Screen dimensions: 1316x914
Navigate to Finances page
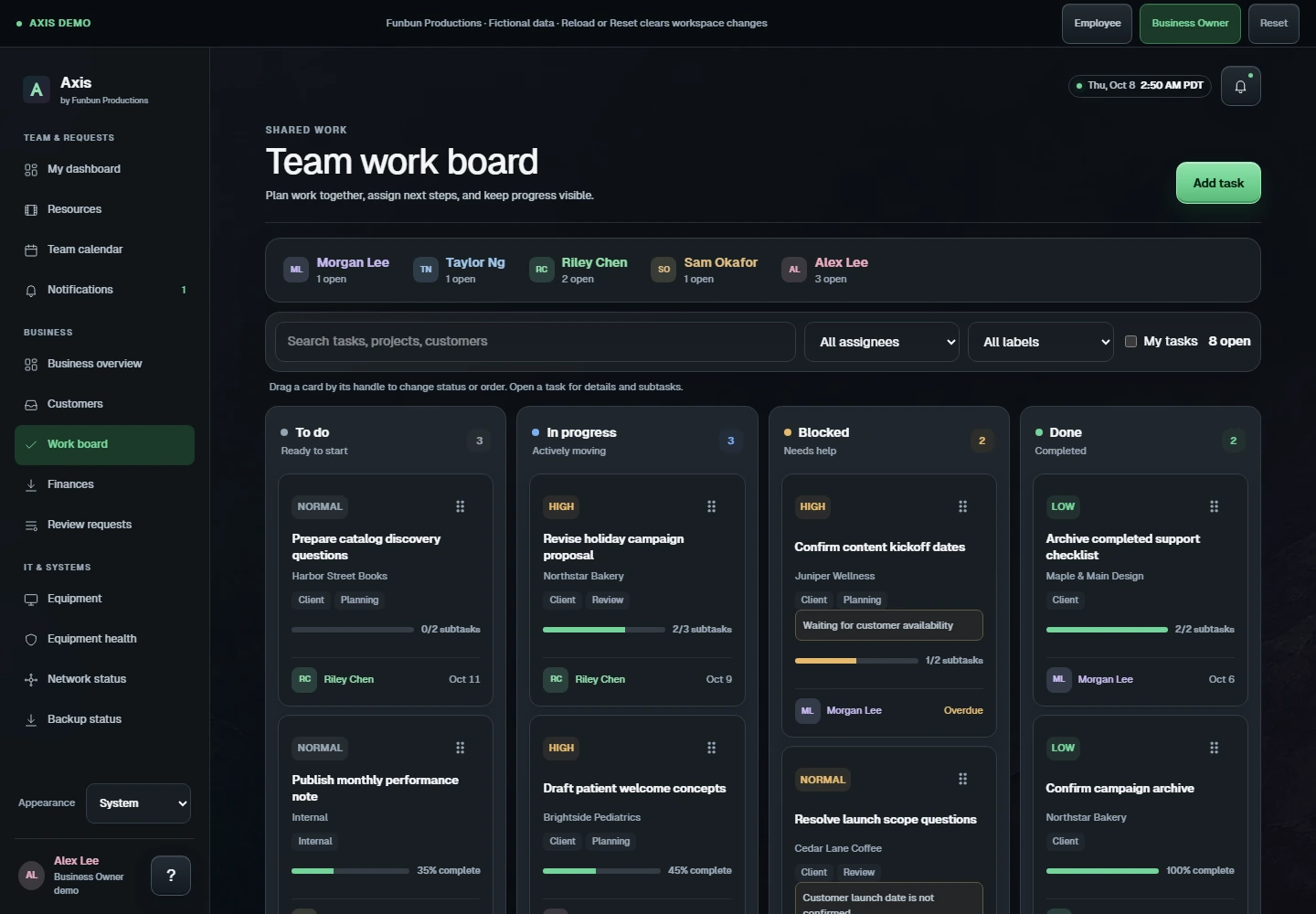coord(104,484)
